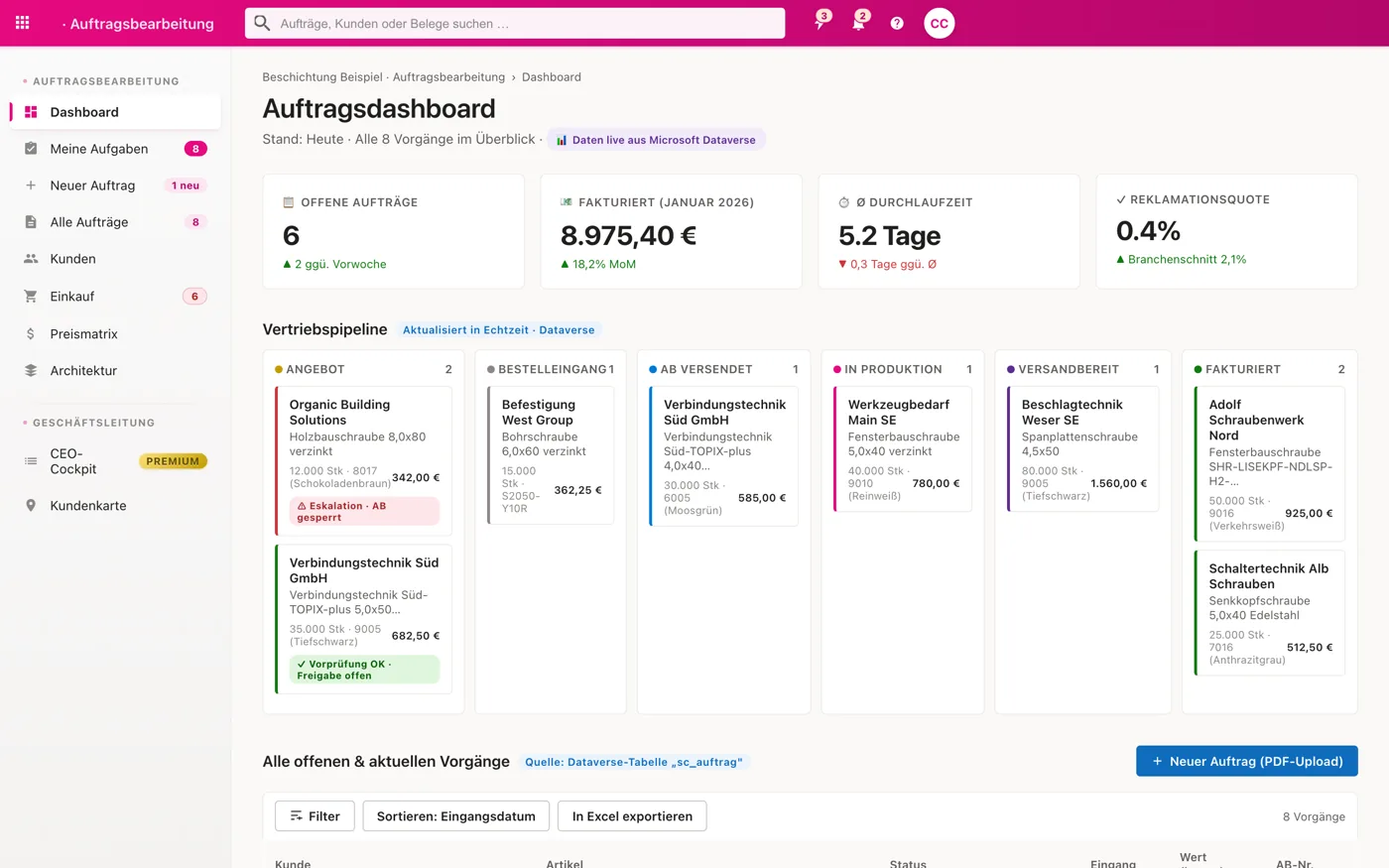Click the Dashboard icon in sidebar

31,112
